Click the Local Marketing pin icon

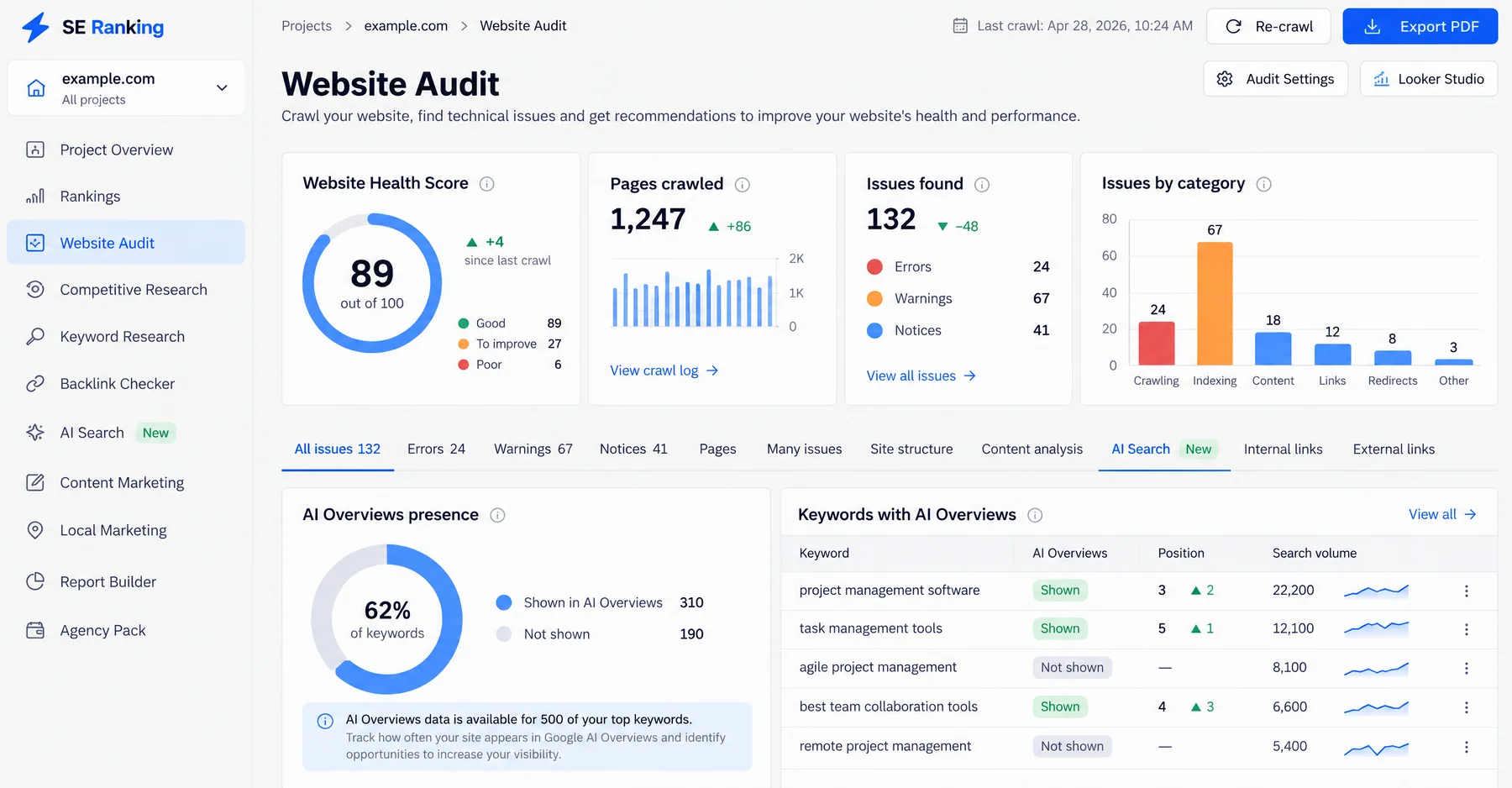tap(35, 530)
